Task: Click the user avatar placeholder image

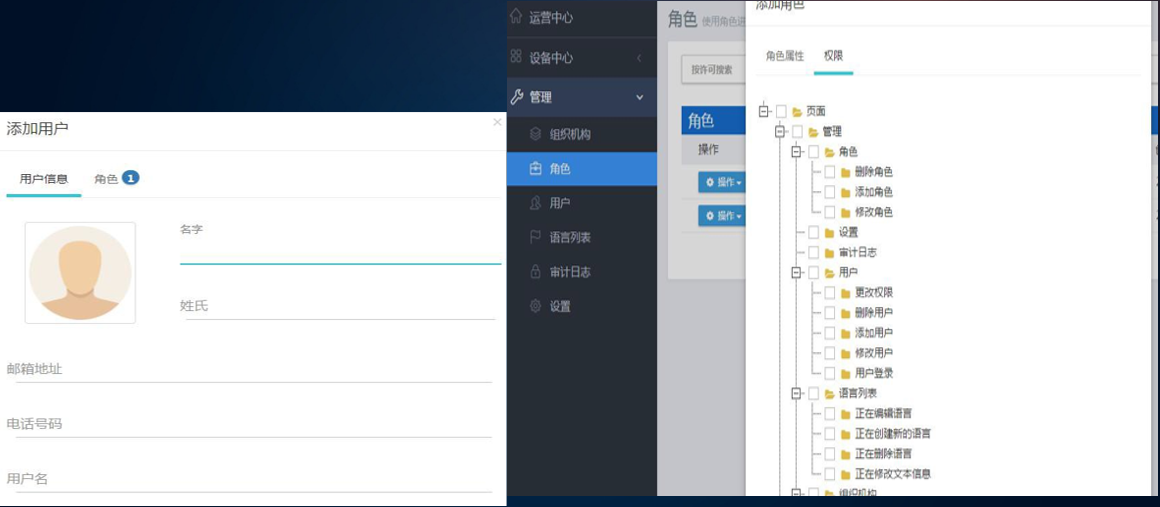Action: click(x=80, y=273)
